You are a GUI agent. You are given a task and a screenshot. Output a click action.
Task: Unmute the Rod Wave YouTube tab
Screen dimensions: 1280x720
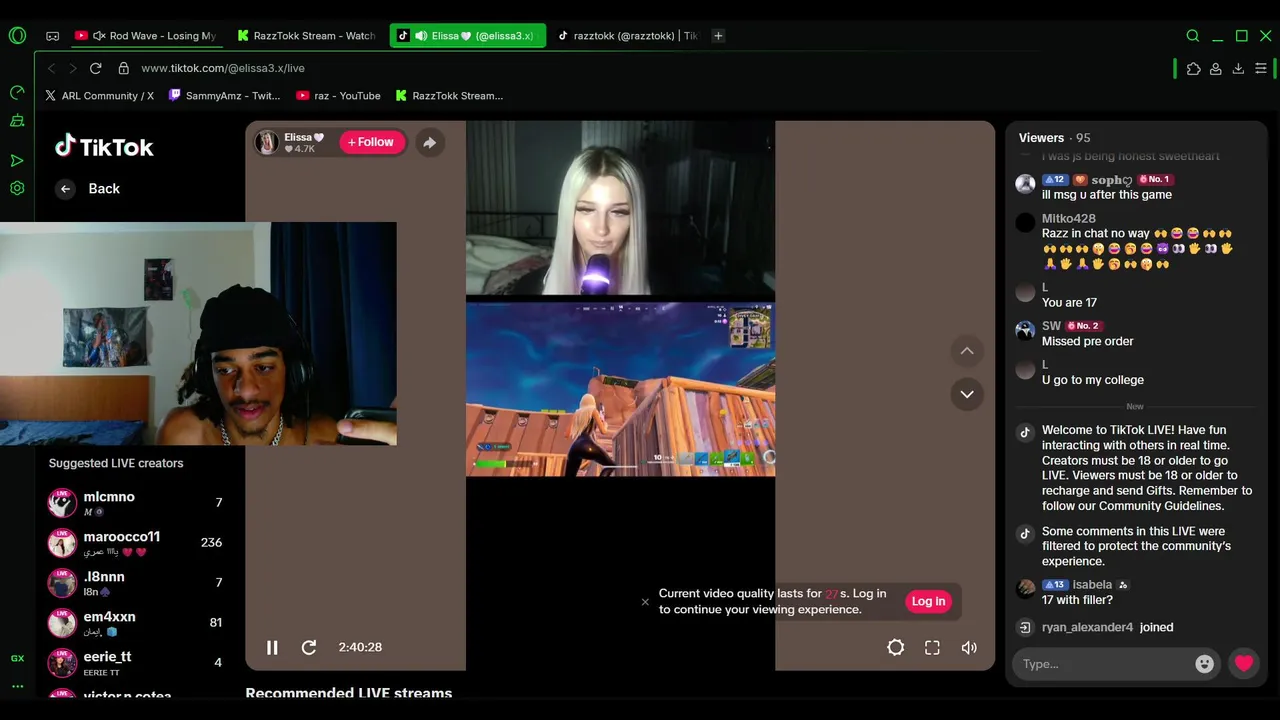coord(99,36)
